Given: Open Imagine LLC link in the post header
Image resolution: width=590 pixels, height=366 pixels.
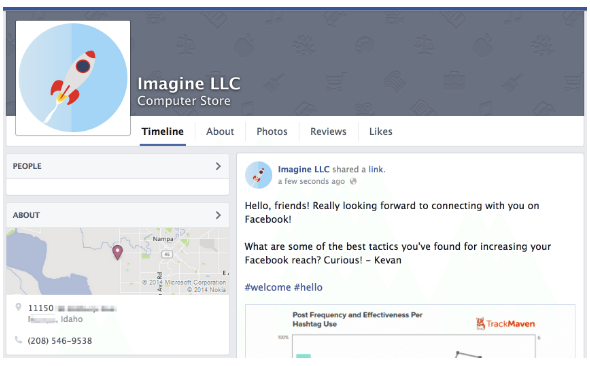Looking at the screenshot, I should point(304,169).
